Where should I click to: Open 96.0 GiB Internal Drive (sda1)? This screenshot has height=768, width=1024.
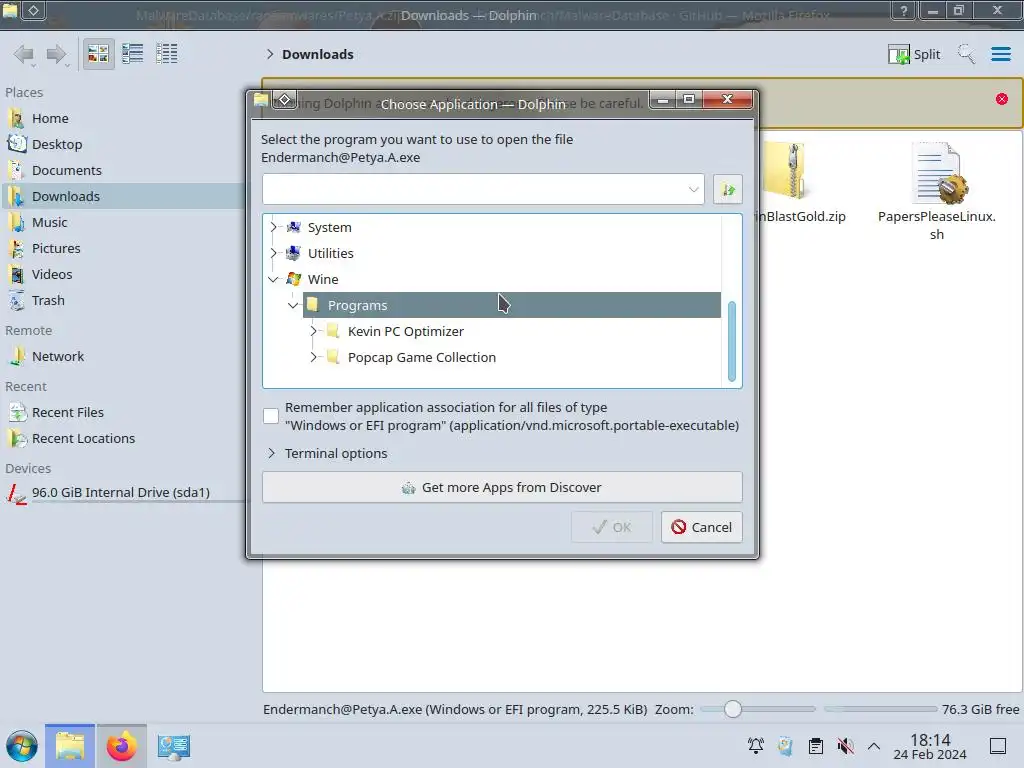pos(121,492)
